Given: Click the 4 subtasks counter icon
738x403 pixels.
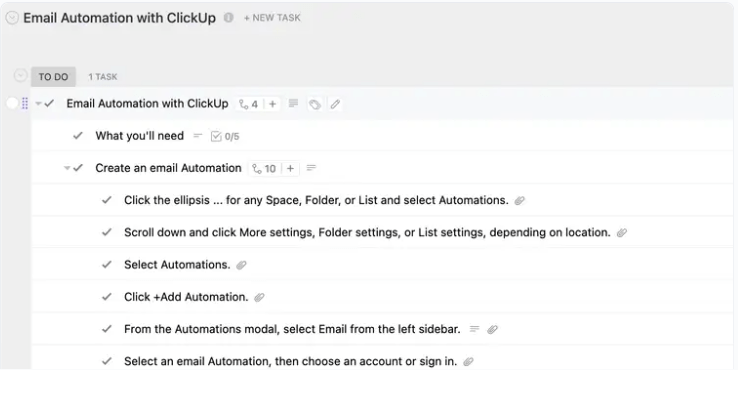Looking at the screenshot, I should 249,104.
